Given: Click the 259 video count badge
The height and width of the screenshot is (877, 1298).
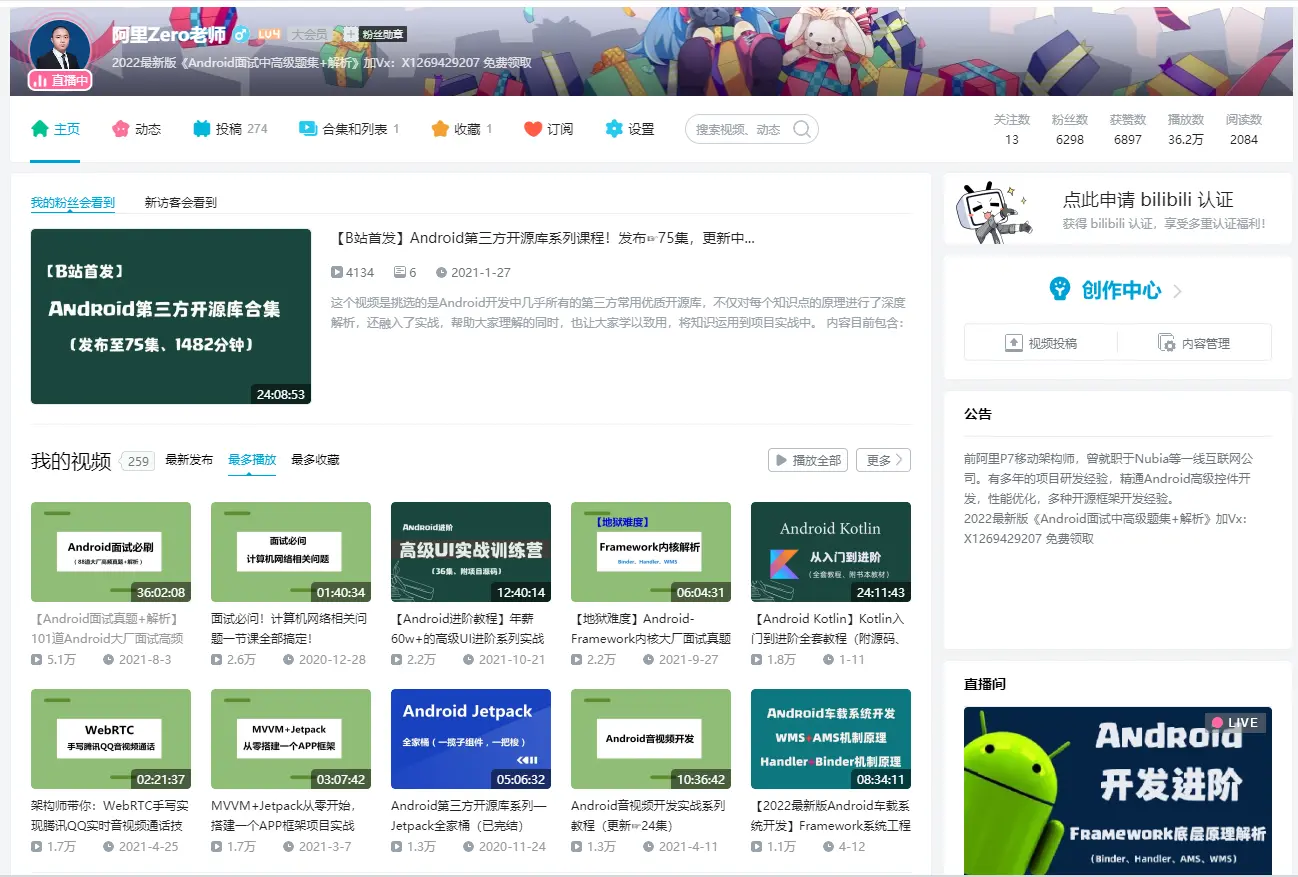Looking at the screenshot, I should tap(138, 461).
